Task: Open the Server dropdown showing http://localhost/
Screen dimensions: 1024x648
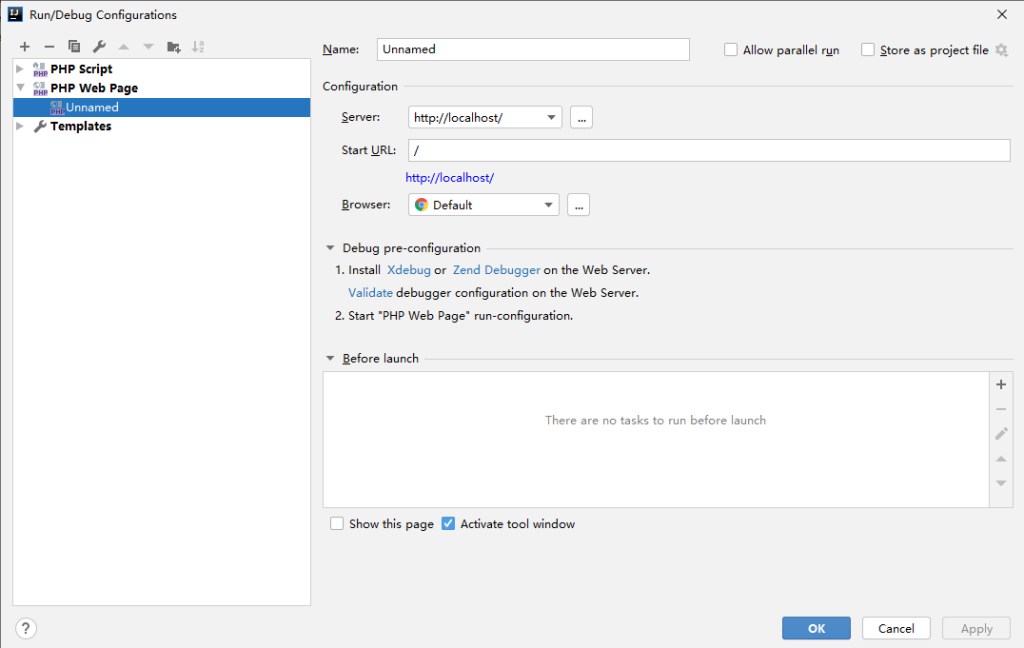Action: [x=485, y=118]
